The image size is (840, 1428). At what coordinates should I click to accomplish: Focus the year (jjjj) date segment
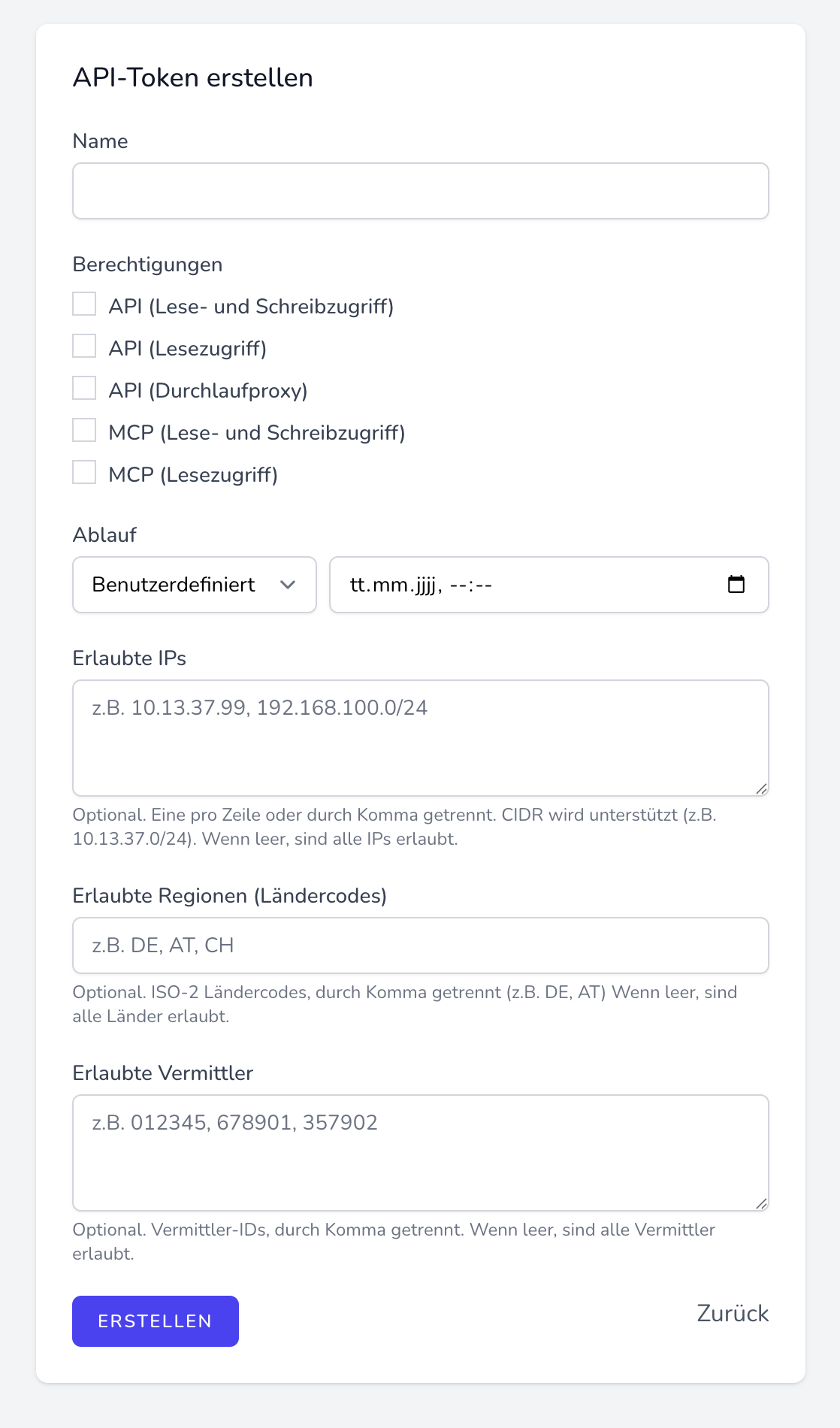pyautogui.click(x=425, y=585)
